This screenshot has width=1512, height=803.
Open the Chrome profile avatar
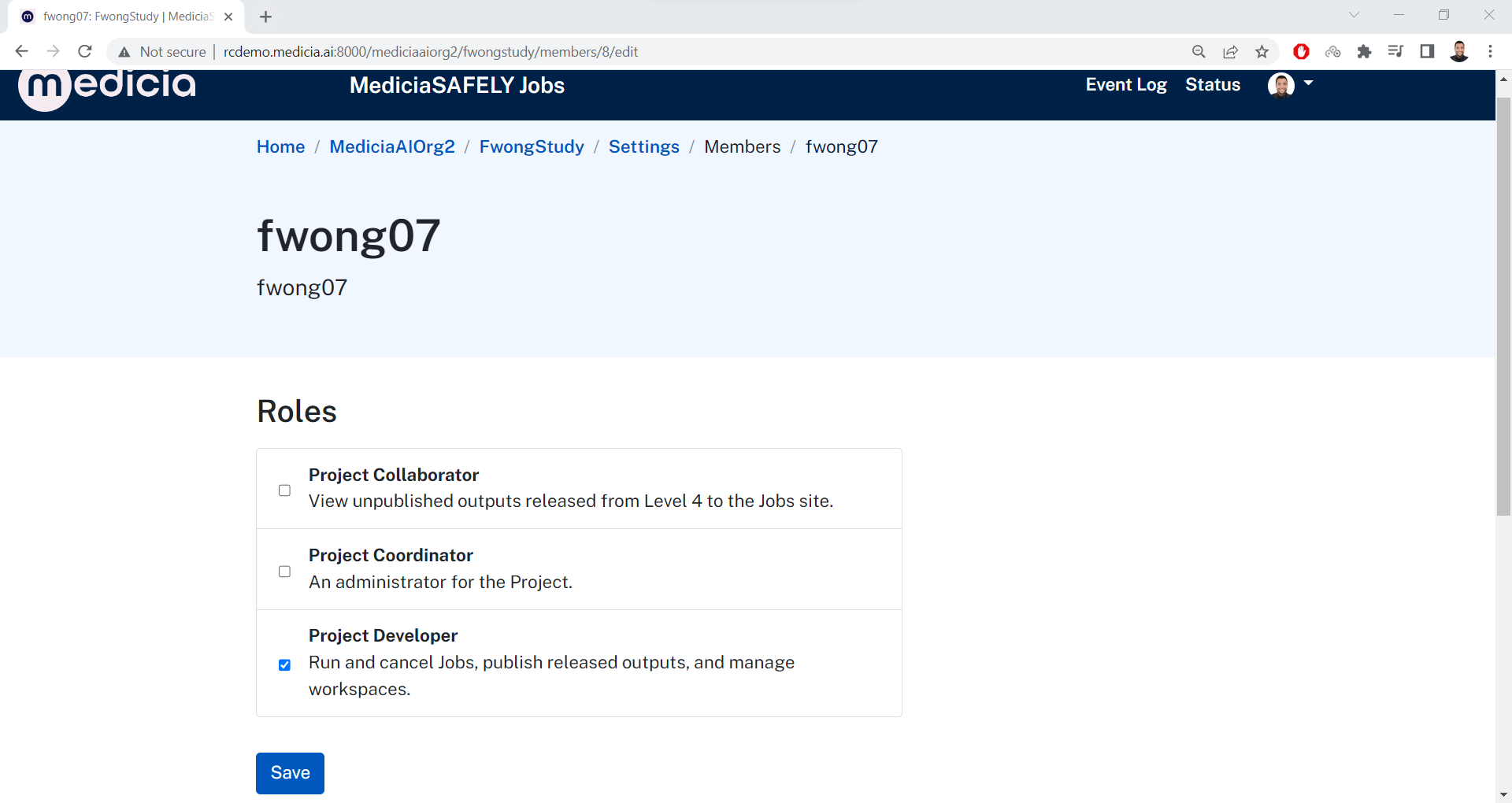click(x=1459, y=52)
